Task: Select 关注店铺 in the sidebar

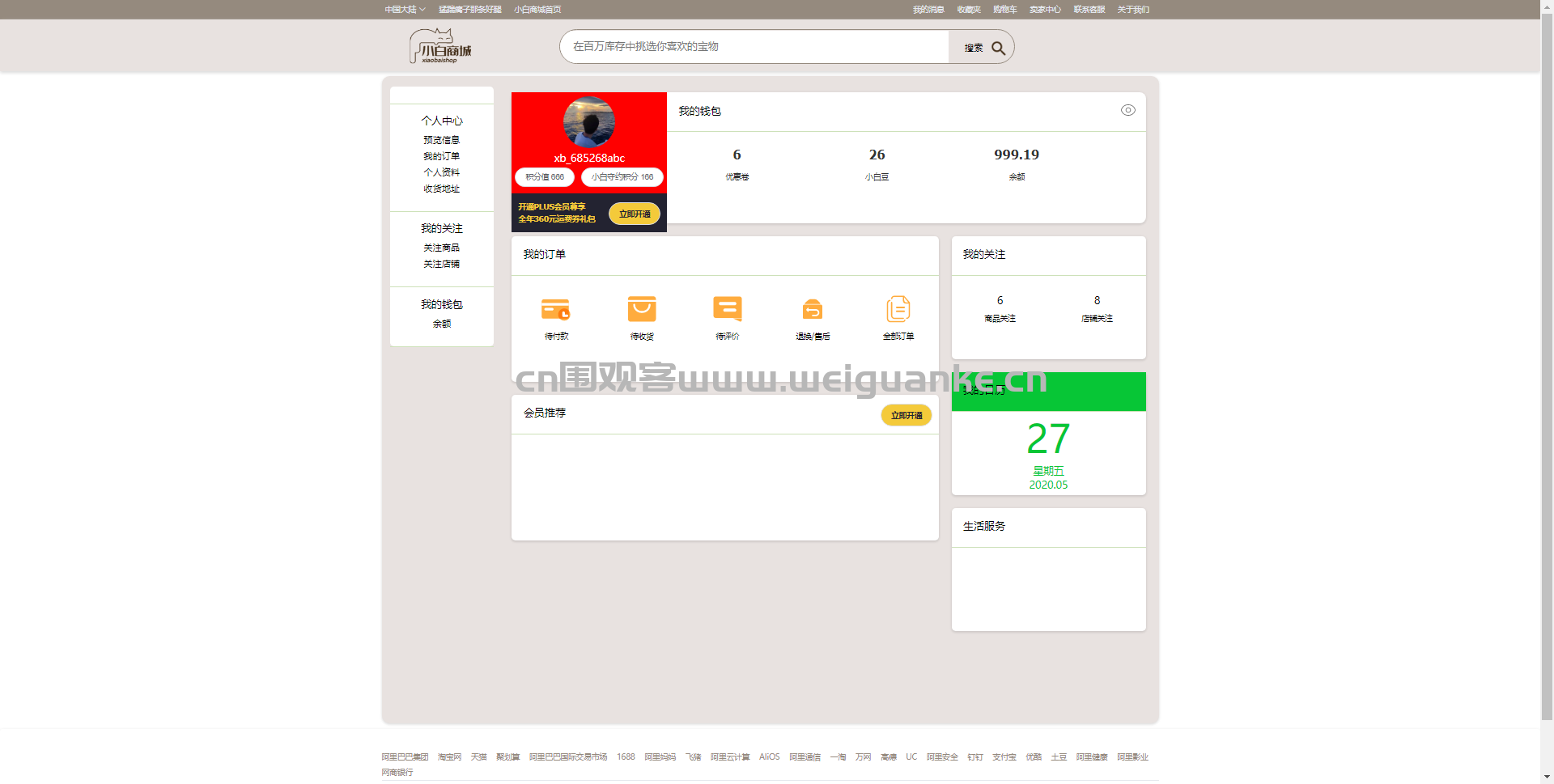Action: click(x=441, y=264)
